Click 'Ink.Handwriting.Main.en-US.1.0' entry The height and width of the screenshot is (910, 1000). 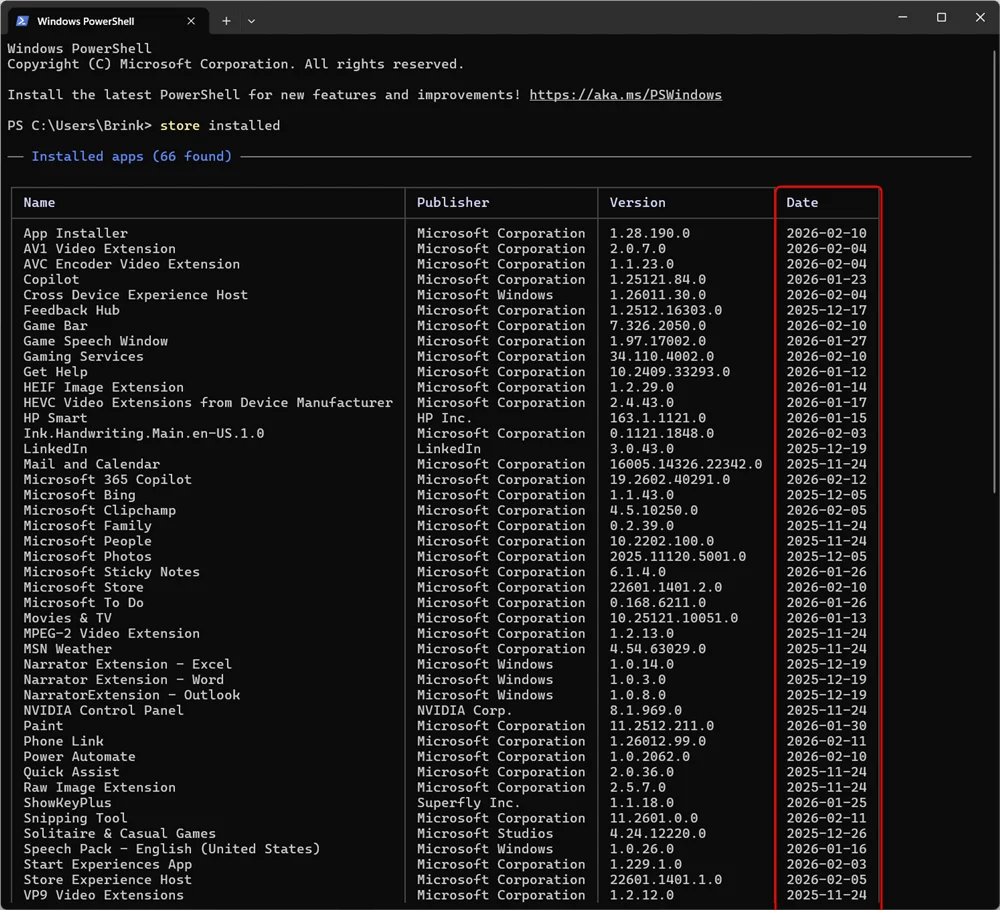(x=144, y=433)
